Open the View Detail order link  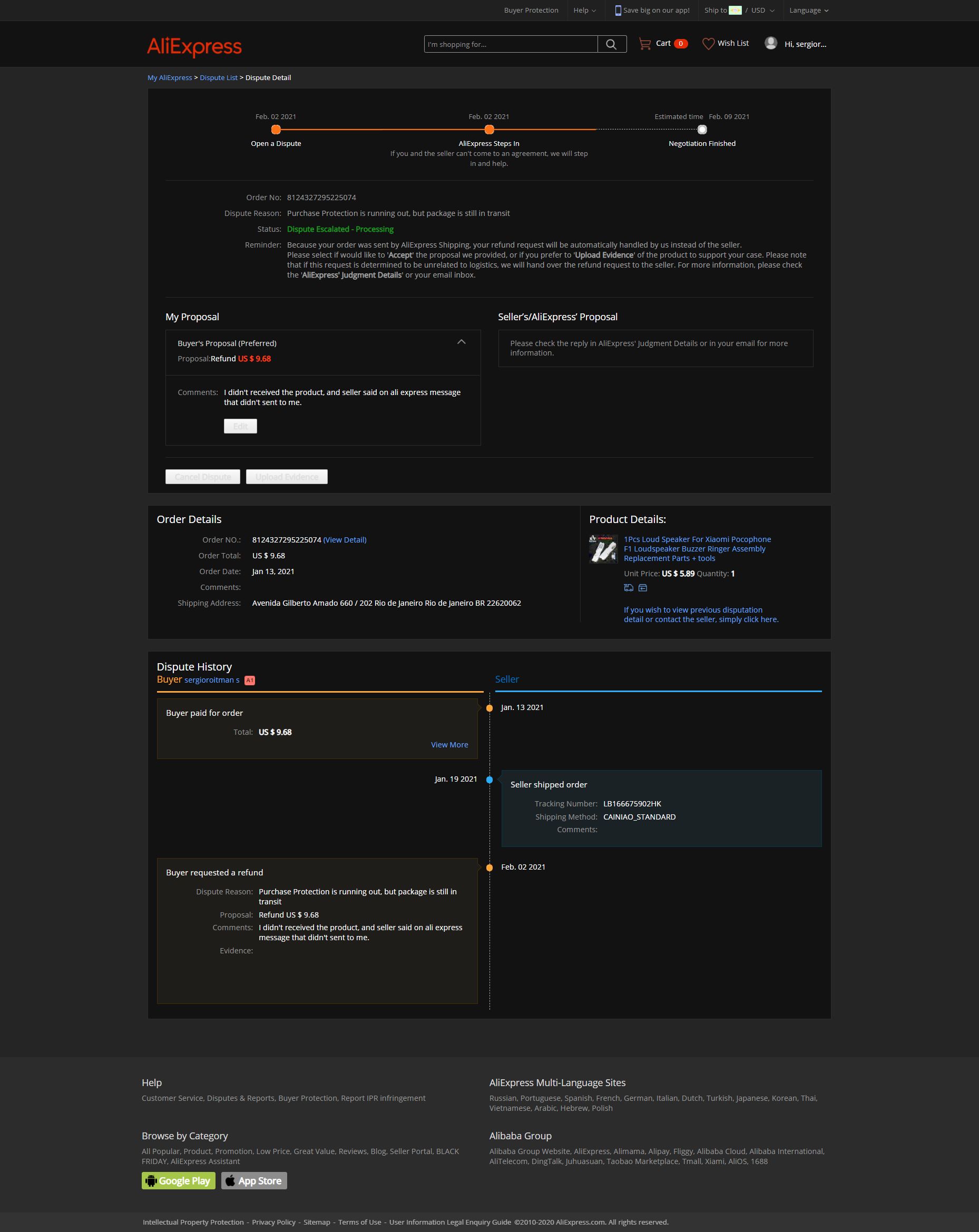(345, 540)
